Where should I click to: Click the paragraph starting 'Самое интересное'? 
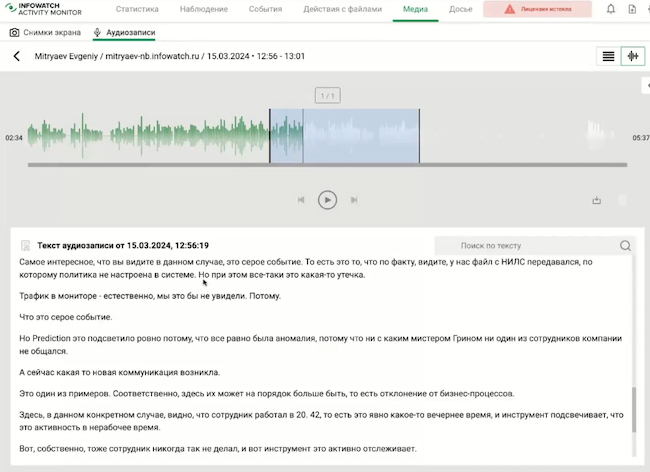click(x=306, y=268)
